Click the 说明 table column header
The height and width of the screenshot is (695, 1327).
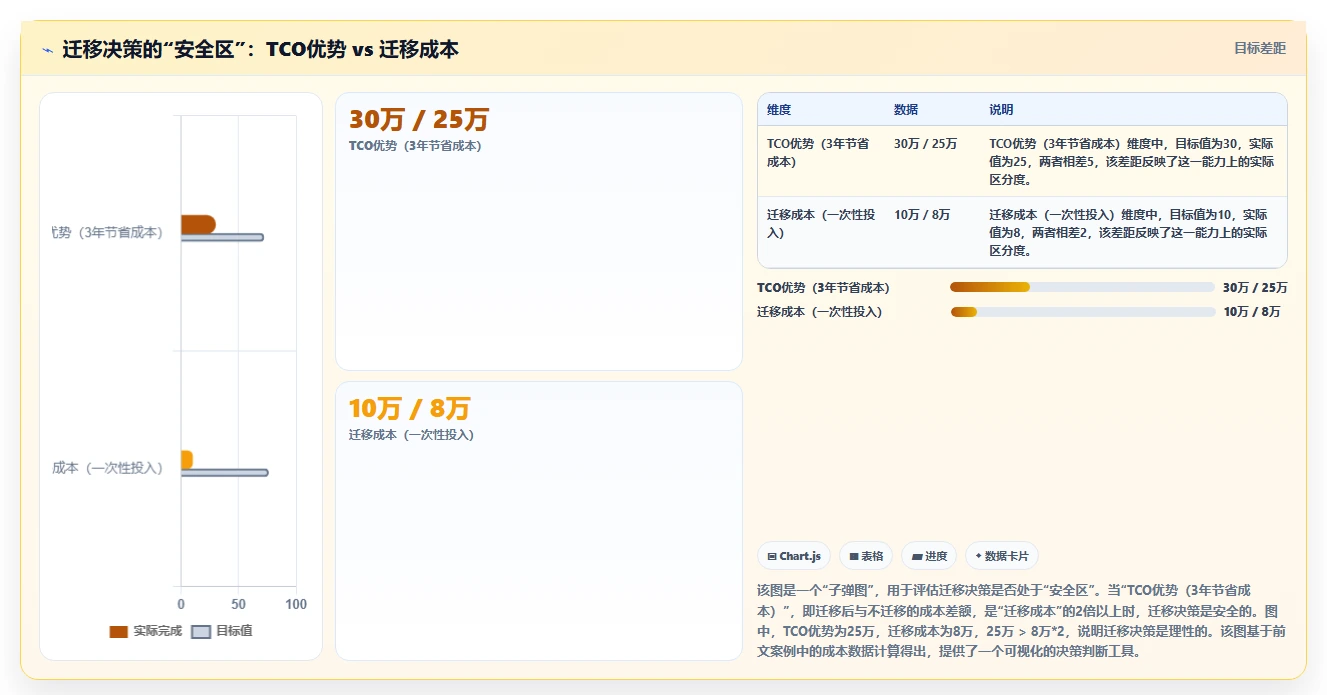tap(1001, 110)
